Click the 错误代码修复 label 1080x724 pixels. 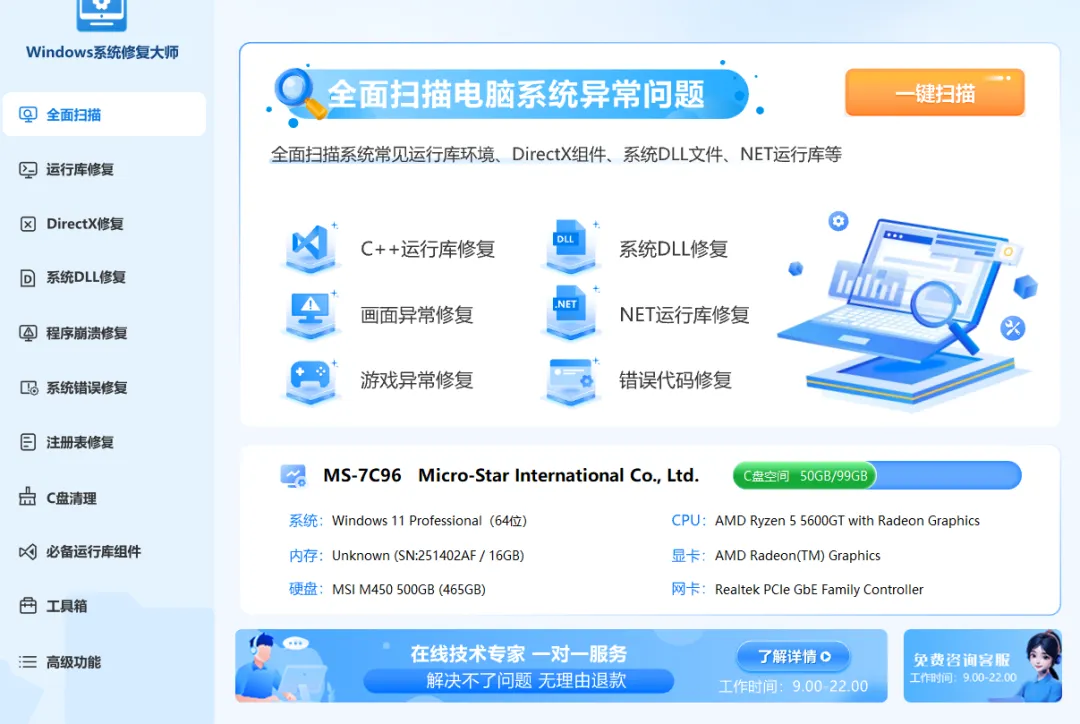675,380
